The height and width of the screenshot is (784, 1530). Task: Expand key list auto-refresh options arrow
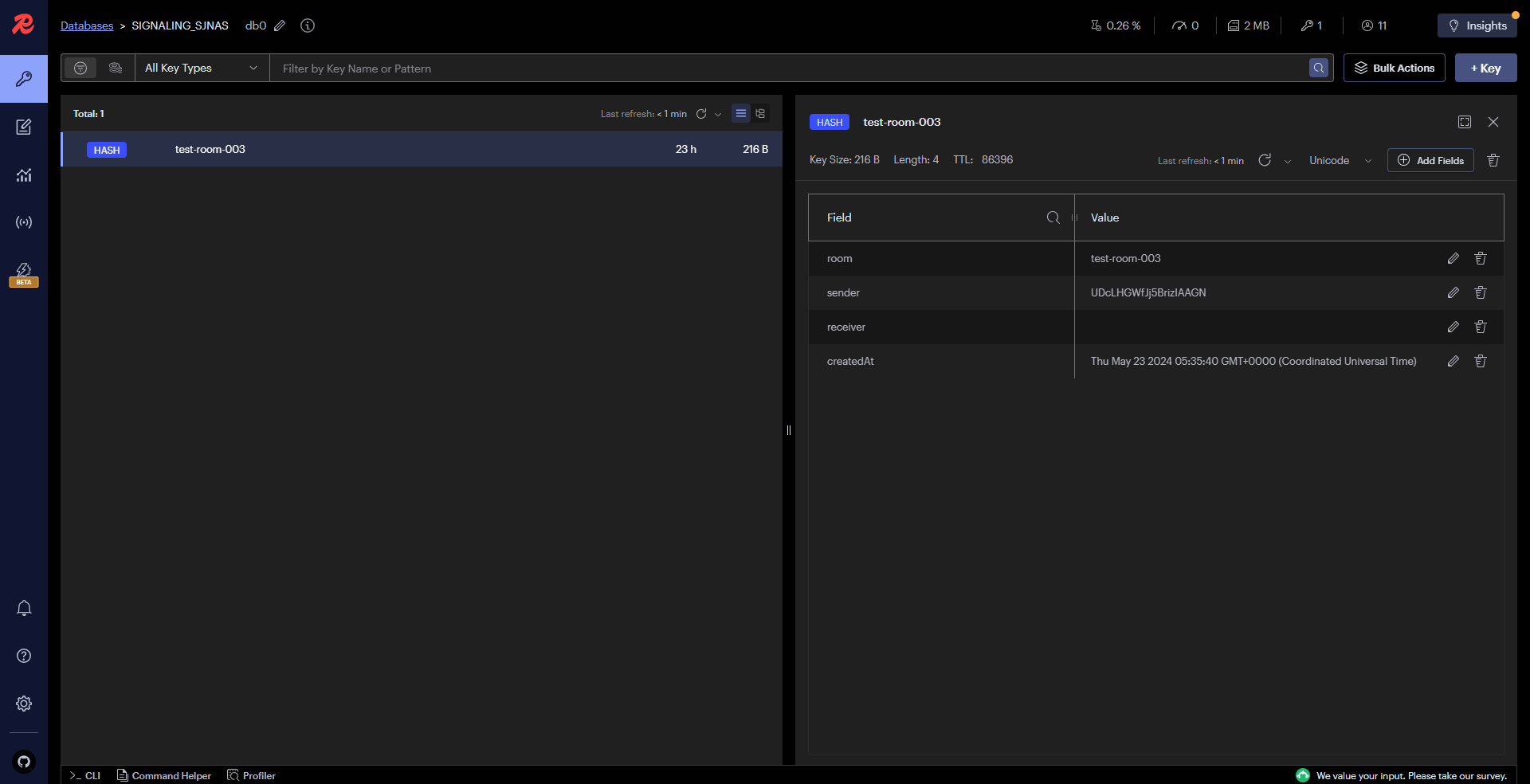click(x=718, y=115)
